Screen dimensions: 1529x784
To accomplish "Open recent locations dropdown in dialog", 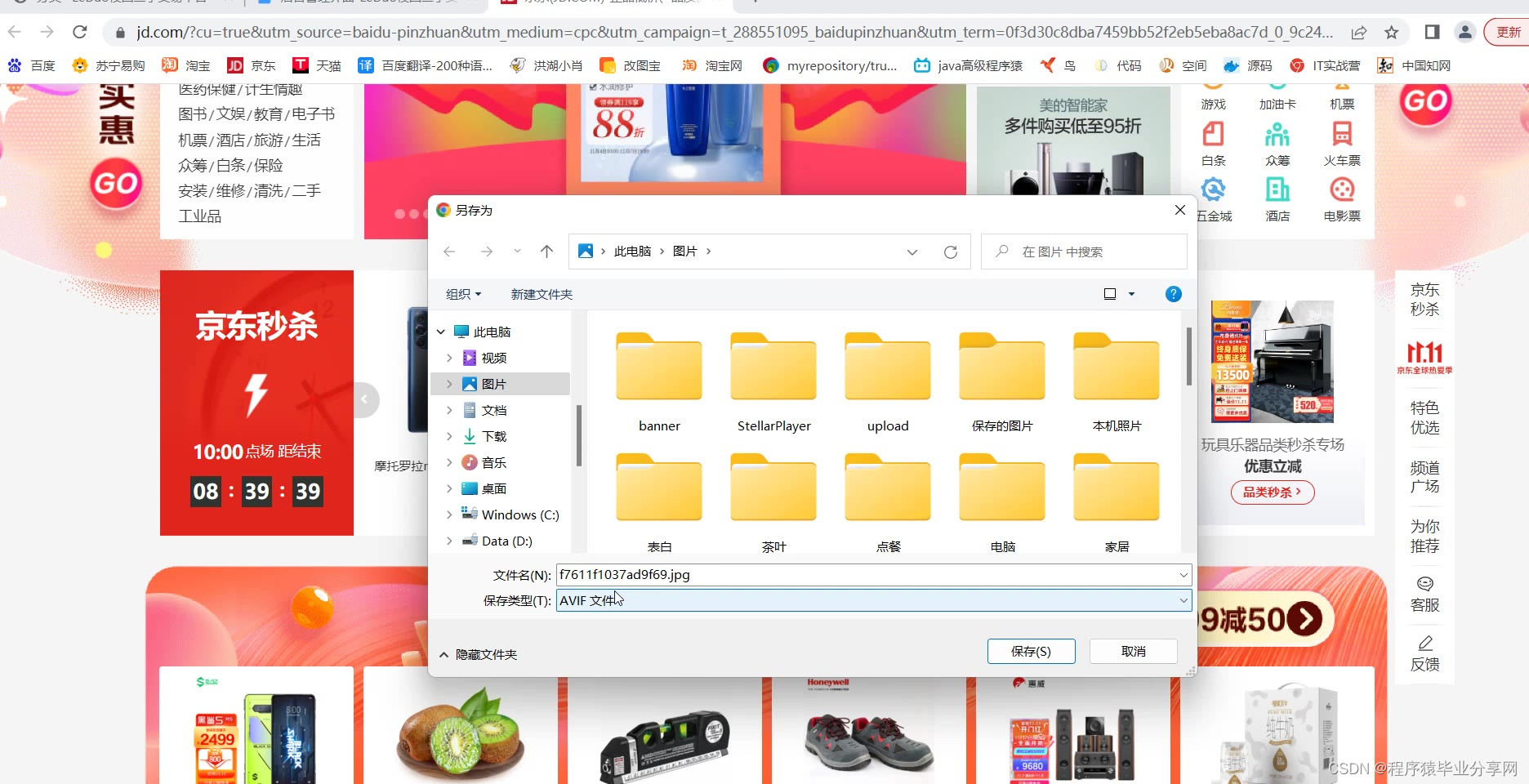I will point(517,251).
